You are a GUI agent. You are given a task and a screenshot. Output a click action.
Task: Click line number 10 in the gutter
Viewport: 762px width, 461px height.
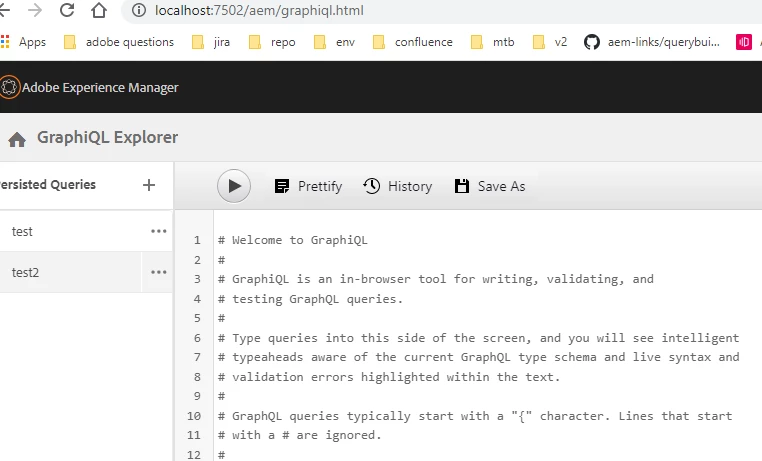click(194, 416)
